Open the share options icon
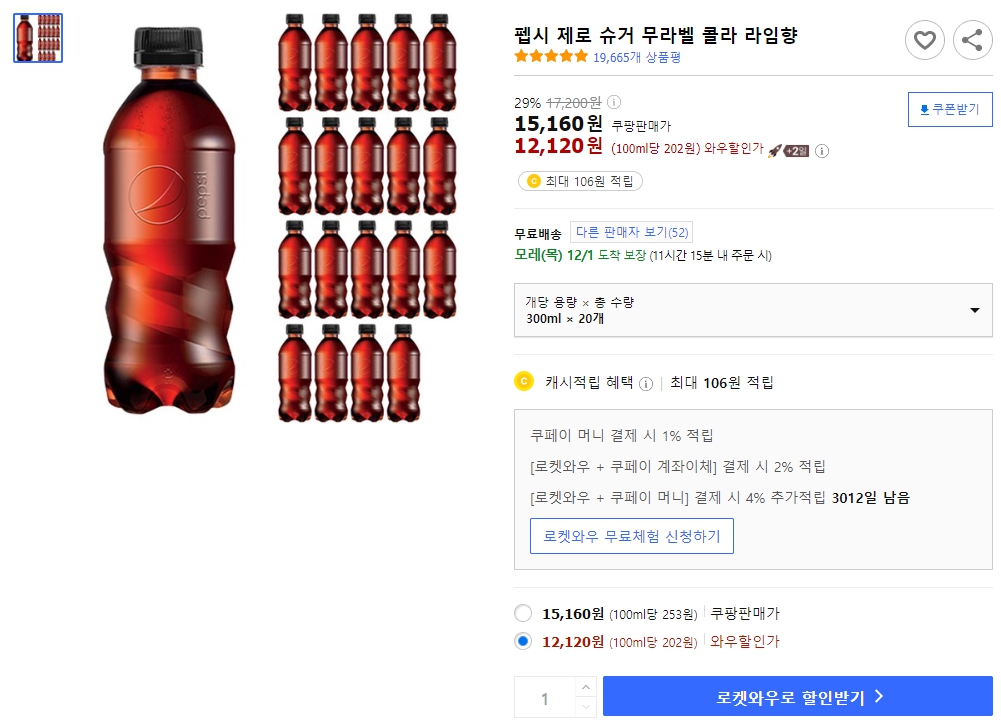The width and height of the screenshot is (1001, 723). [971, 40]
